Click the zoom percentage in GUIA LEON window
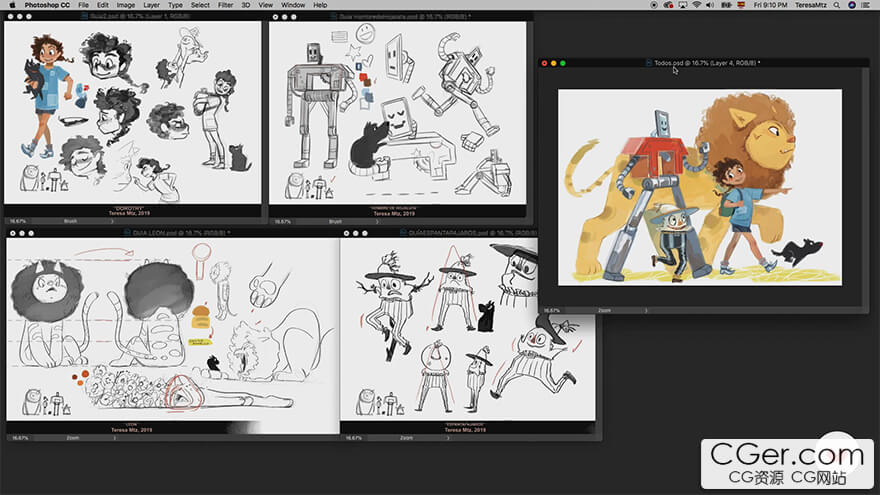 click(20, 438)
